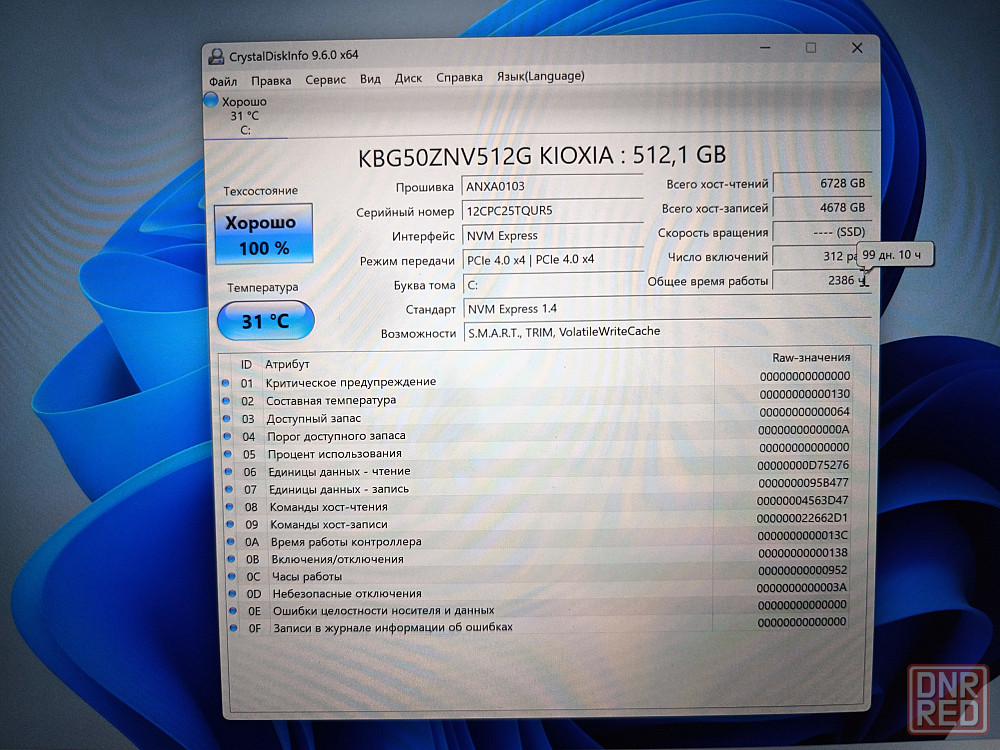Open the Справка menu

(459, 77)
